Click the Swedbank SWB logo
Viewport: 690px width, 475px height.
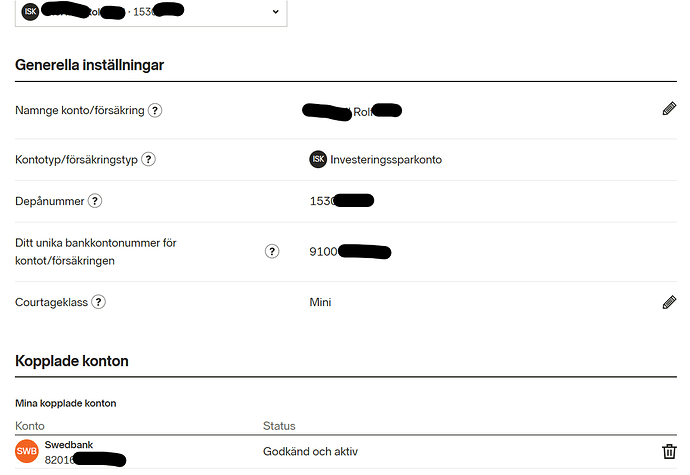click(x=27, y=452)
